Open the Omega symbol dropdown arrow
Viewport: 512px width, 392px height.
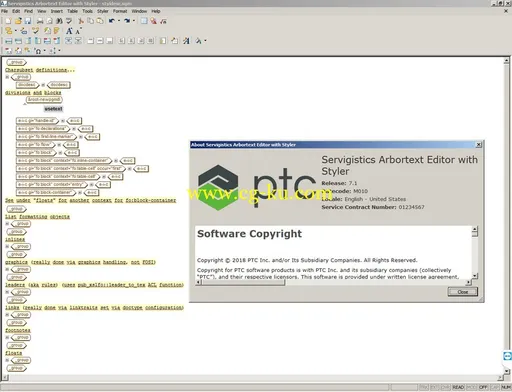pos(45,51)
